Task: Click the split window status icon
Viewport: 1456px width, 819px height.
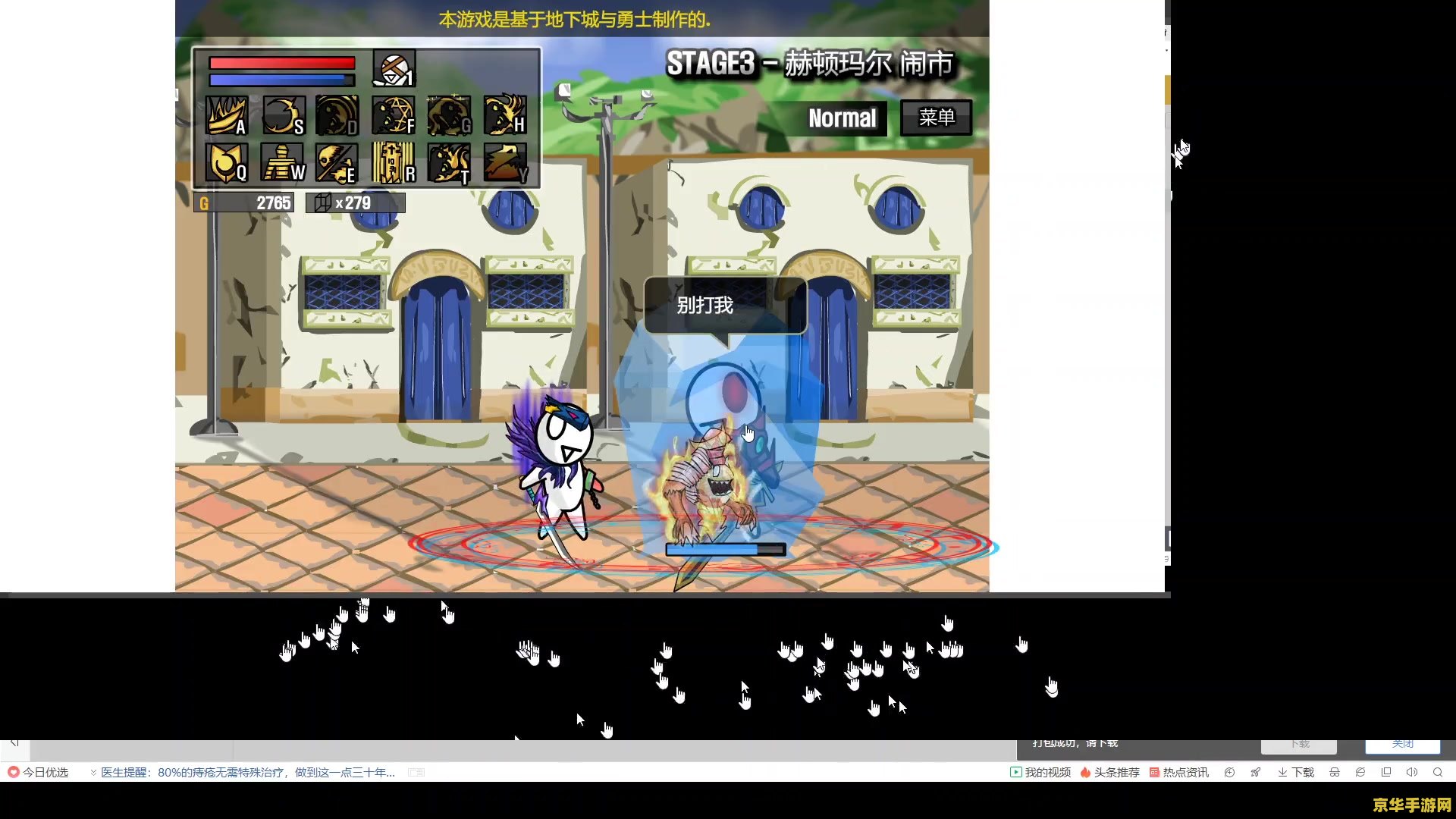Action: (x=1386, y=772)
